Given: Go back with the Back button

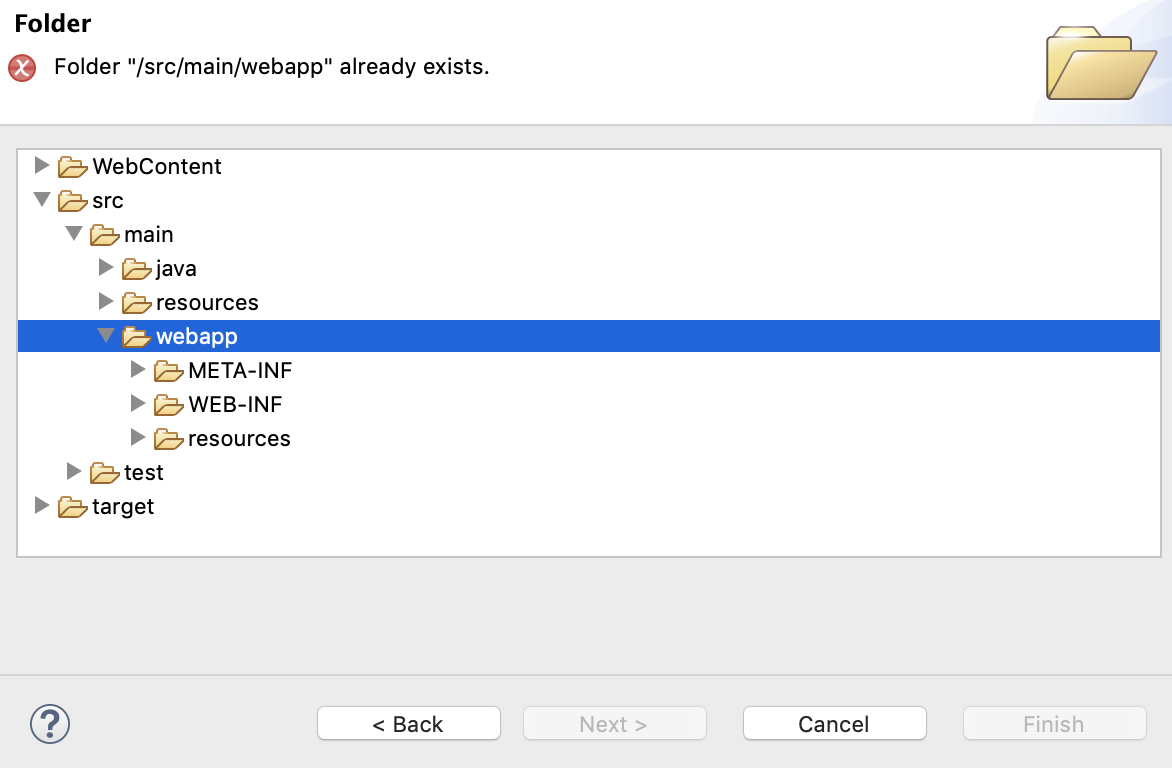Looking at the screenshot, I should click(x=408, y=724).
